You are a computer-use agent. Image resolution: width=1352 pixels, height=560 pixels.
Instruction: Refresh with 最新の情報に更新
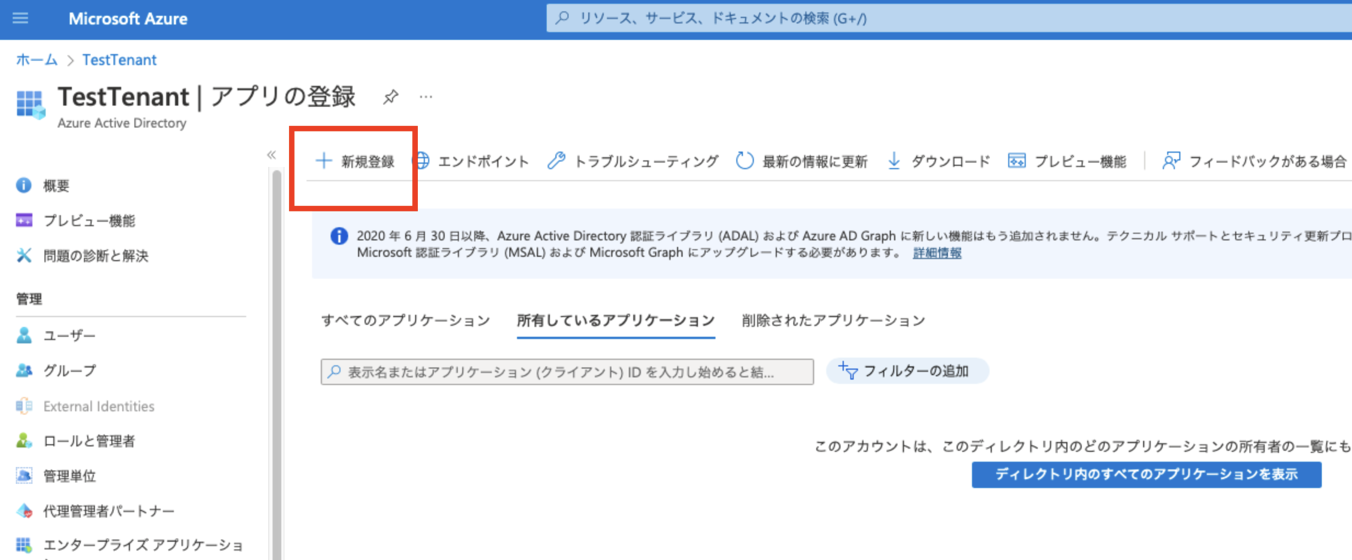click(x=801, y=161)
